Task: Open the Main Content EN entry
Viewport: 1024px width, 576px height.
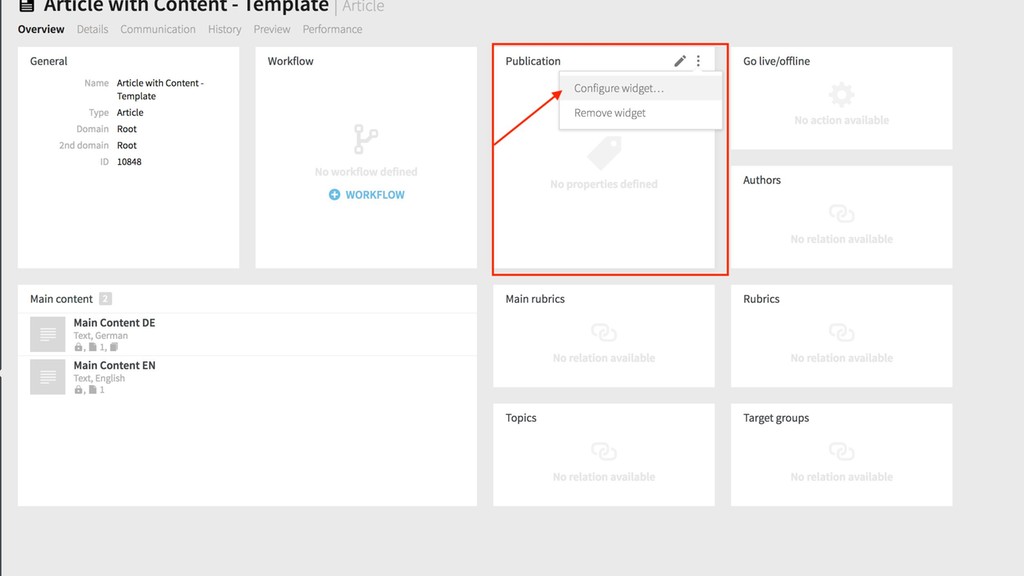Action: (114, 366)
